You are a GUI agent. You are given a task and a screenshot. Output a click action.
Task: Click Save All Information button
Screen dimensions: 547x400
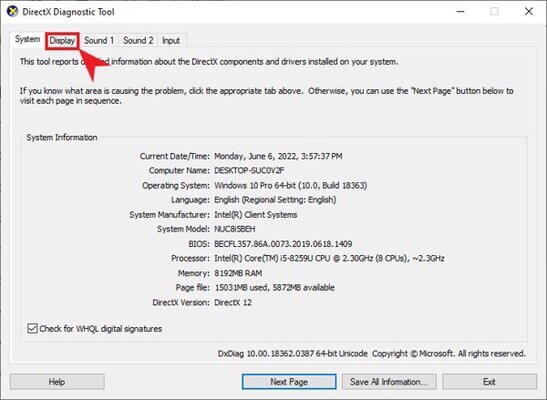389,382
